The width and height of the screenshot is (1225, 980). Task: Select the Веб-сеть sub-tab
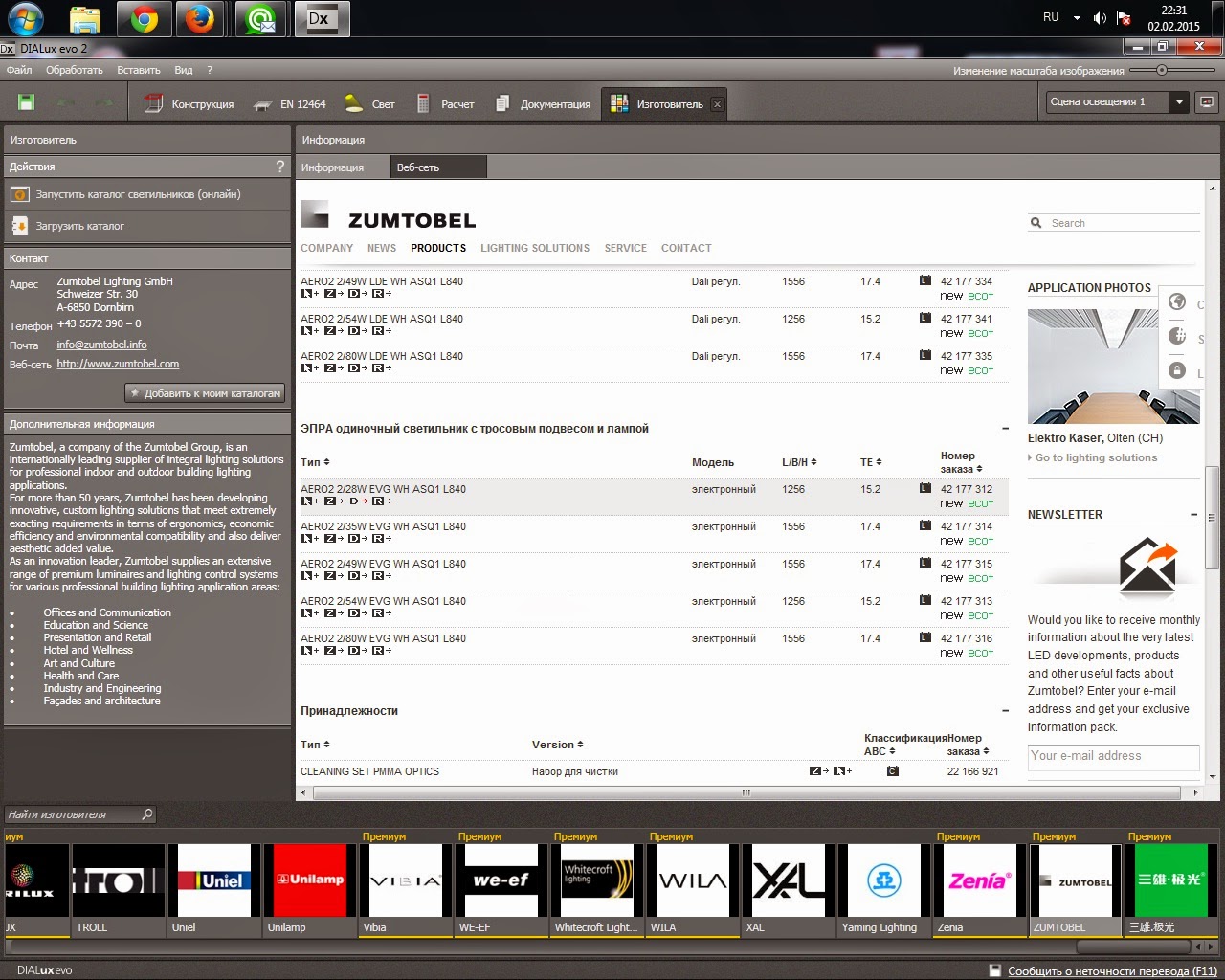pos(438,167)
